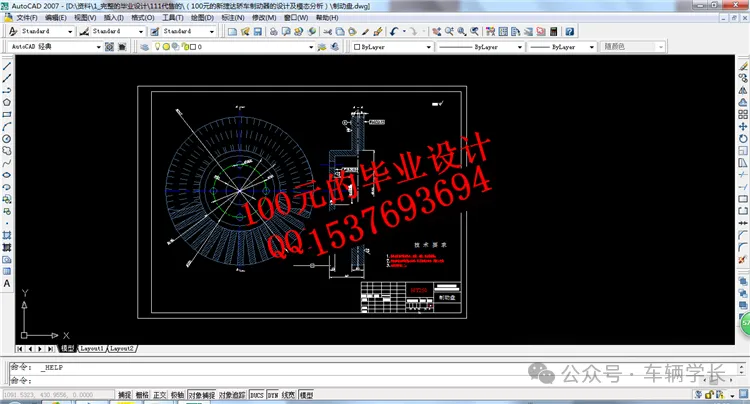Open the Hatch tool
The height and width of the screenshot is (404, 750).
(7, 235)
